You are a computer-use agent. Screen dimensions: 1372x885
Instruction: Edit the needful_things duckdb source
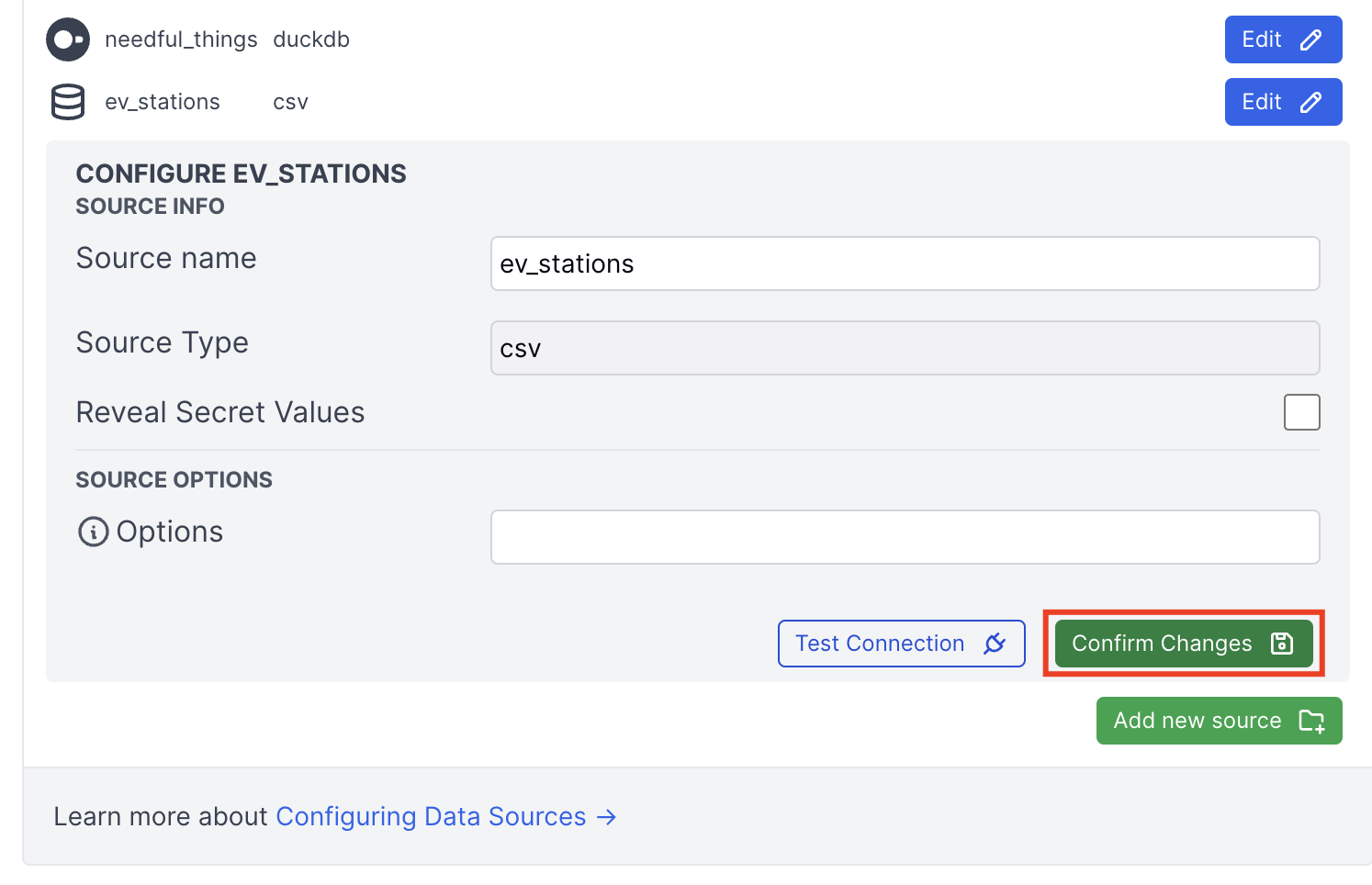[x=1282, y=39]
